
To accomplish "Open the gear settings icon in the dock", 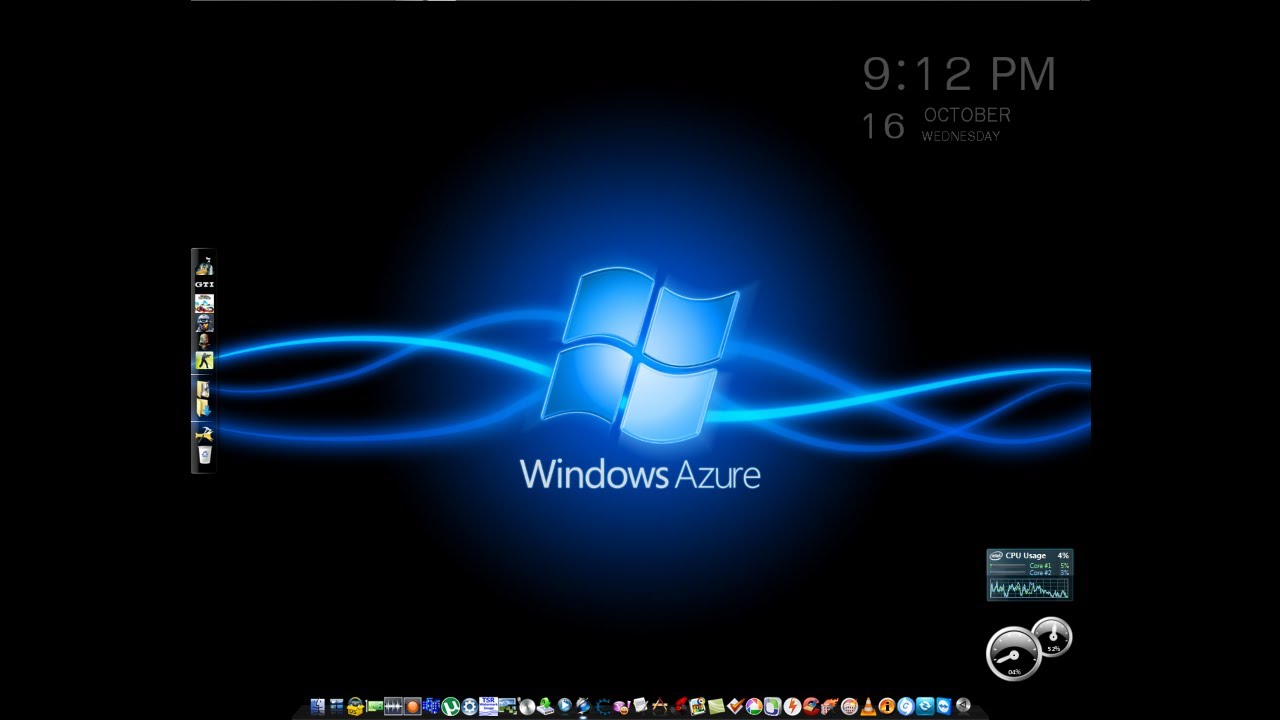I will [x=469, y=706].
